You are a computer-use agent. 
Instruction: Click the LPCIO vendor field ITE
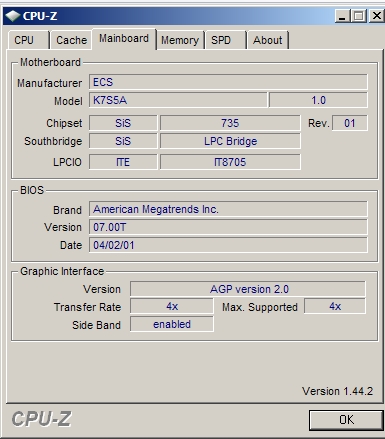123,162
